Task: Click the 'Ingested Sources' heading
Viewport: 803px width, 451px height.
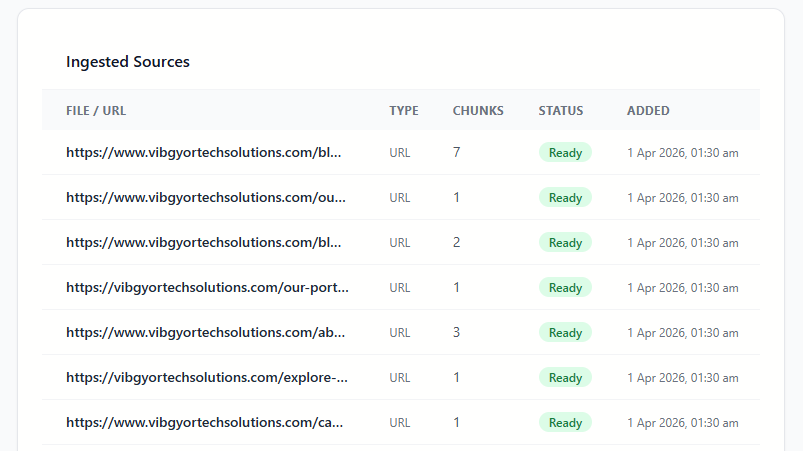Action: pyautogui.click(x=128, y=61)
